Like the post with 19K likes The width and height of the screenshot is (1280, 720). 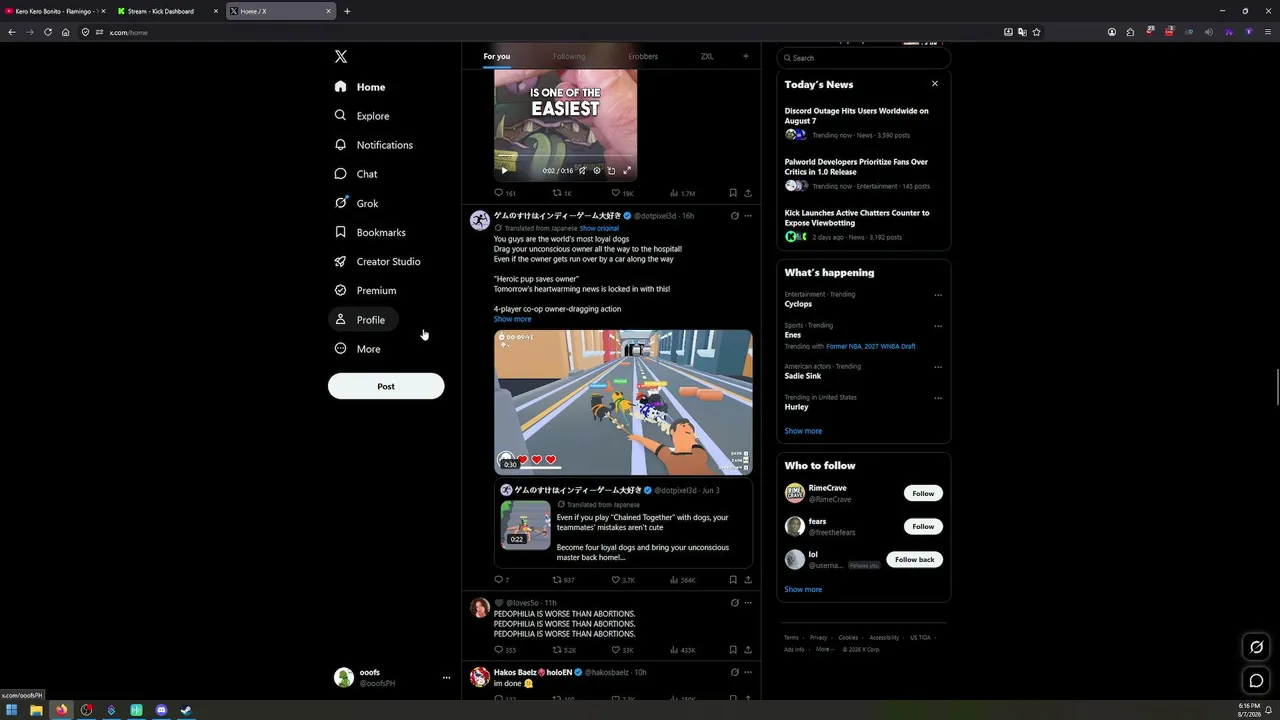point(622,193)
